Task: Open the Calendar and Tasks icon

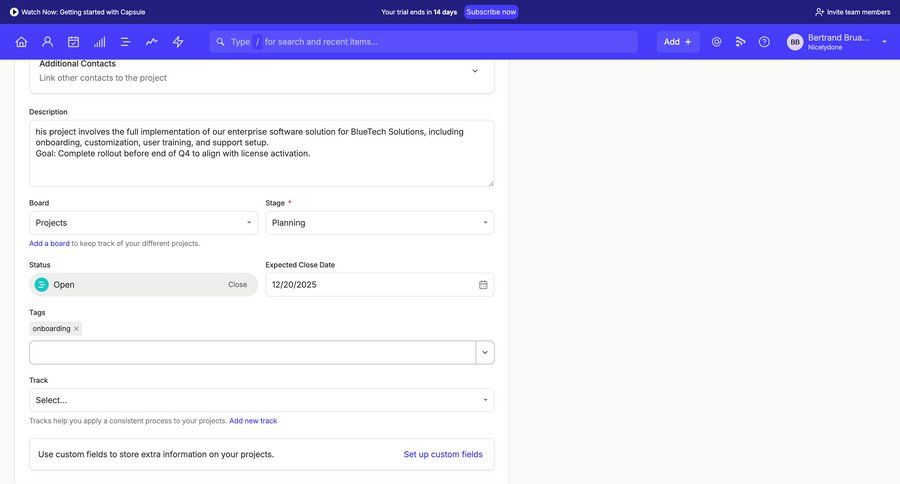Action: click(73, 42)
